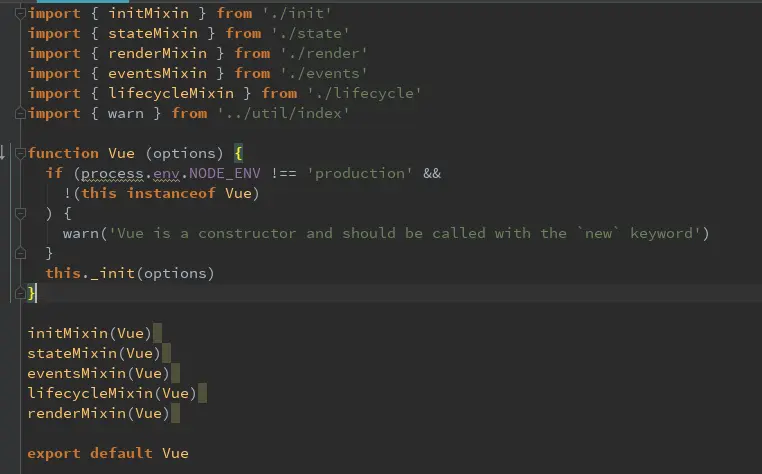Click the highlighted closing brace of function Vue
Viewport: 762px width, 474px height.
click(x=32, y=293)
